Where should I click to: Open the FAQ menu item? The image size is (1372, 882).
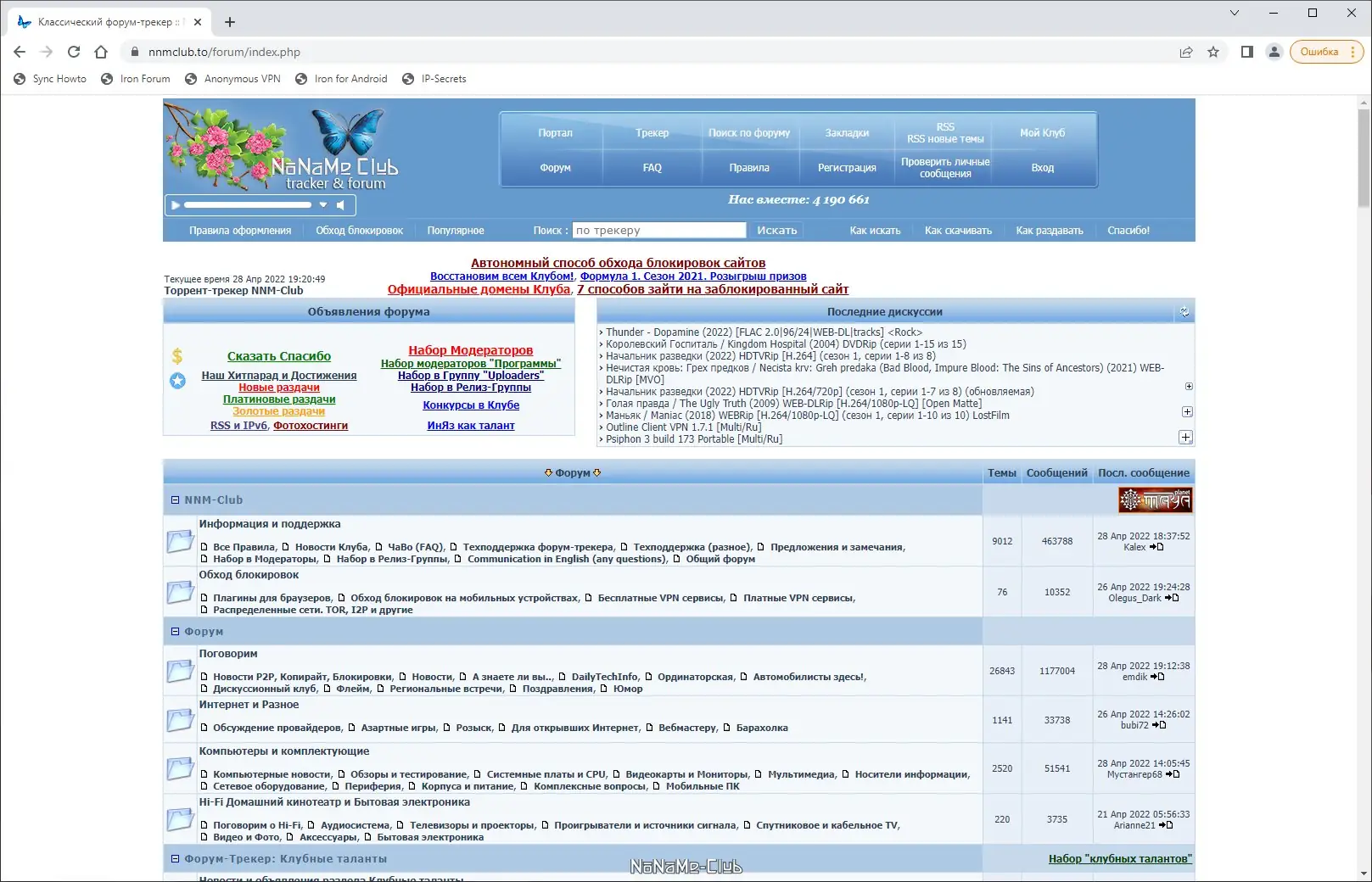click(x=652, y=168)
